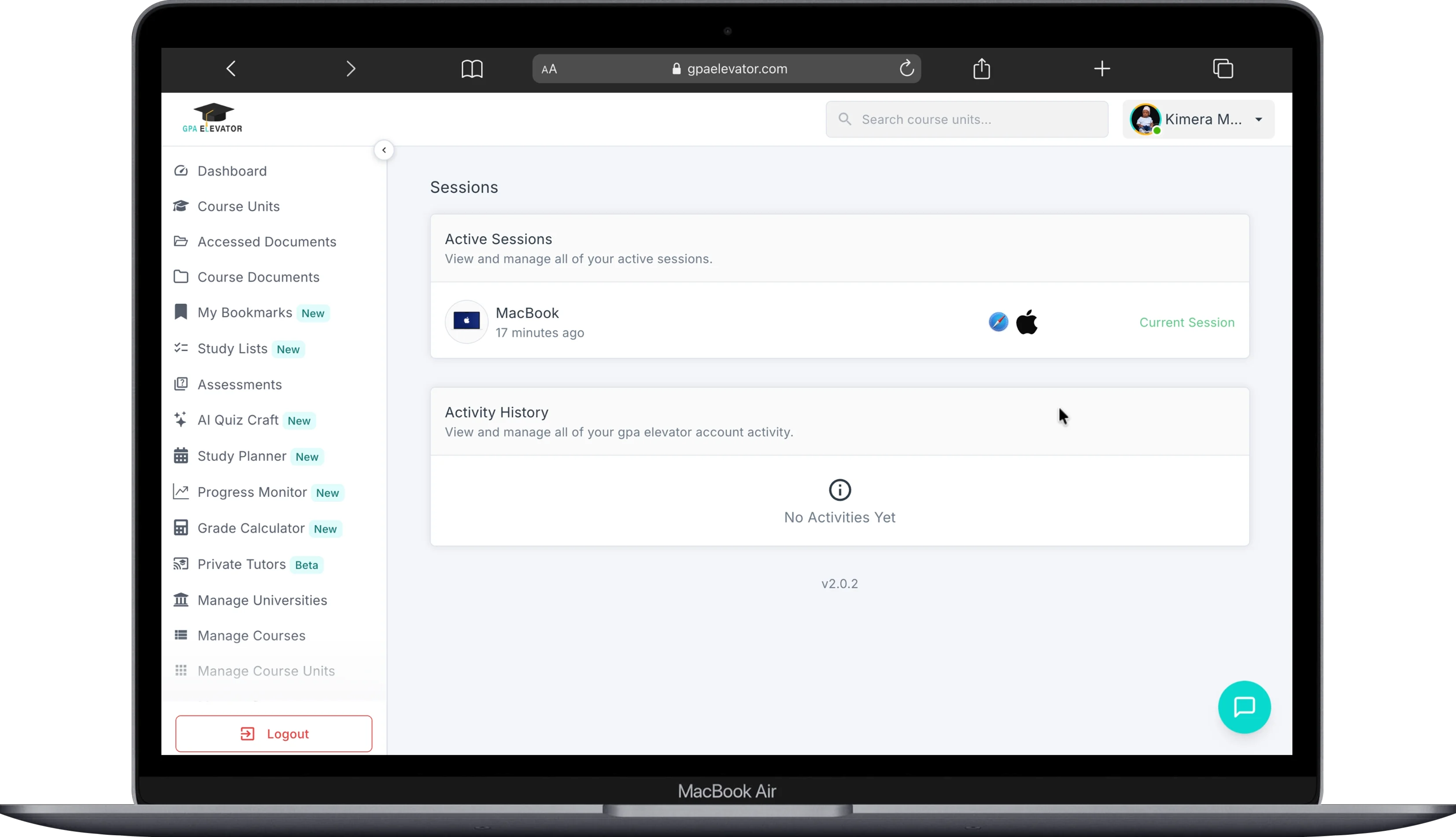Click the '17 minutes ago' timestamp
1456x837 pixels.
540,333
